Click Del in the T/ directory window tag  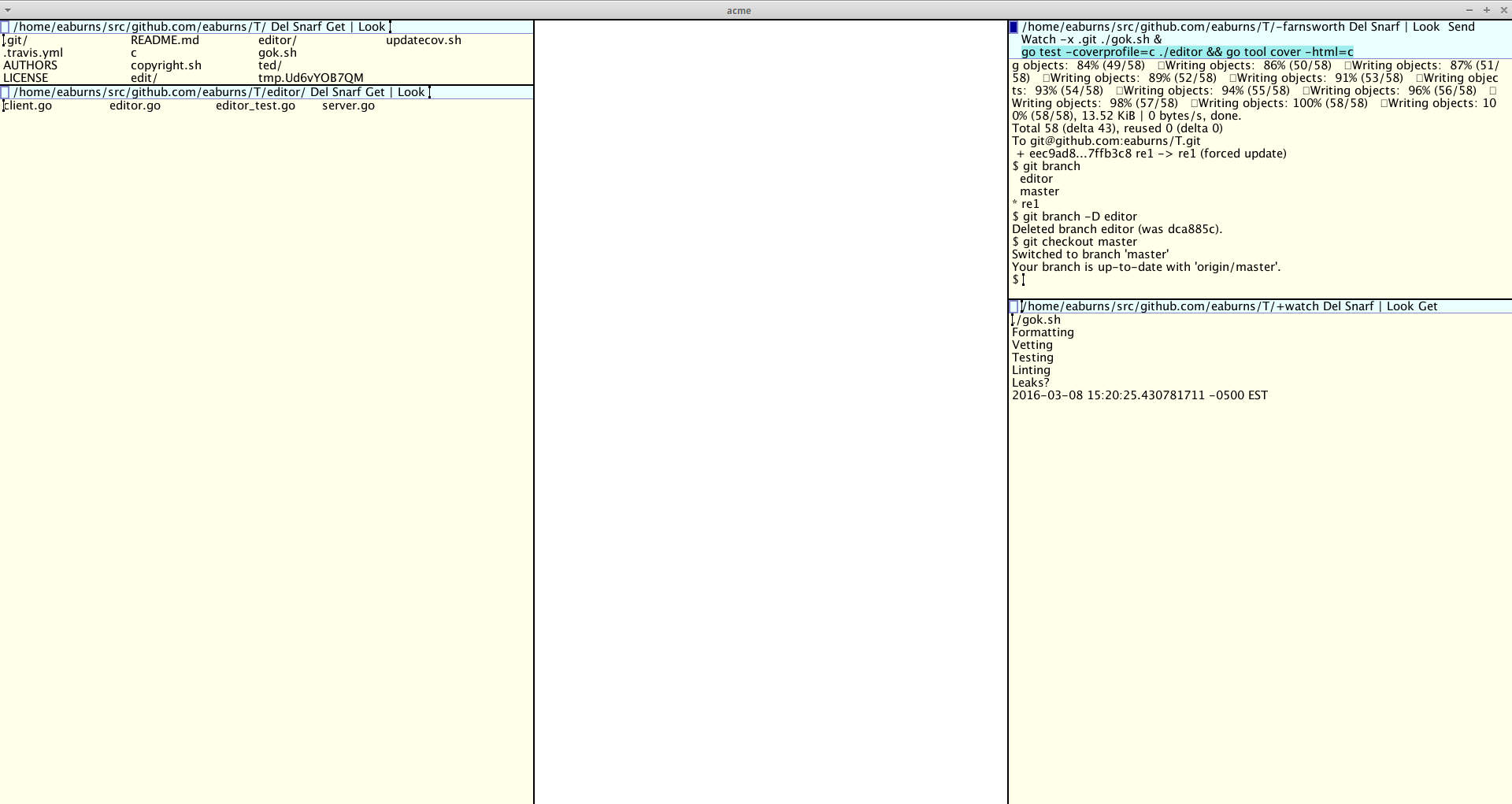pyautogui.click(x=280, y=27)
